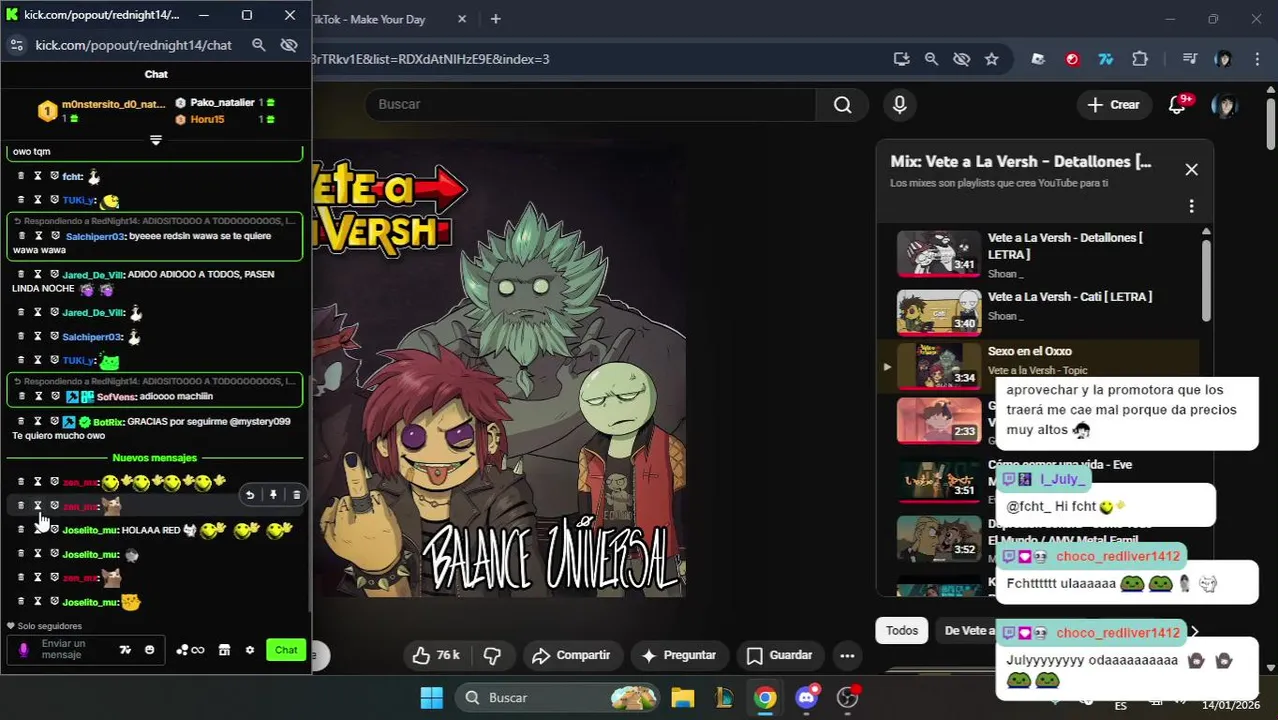1278x720 pixels.
Task: Click the red circular extension icon
Action: 1072,59
